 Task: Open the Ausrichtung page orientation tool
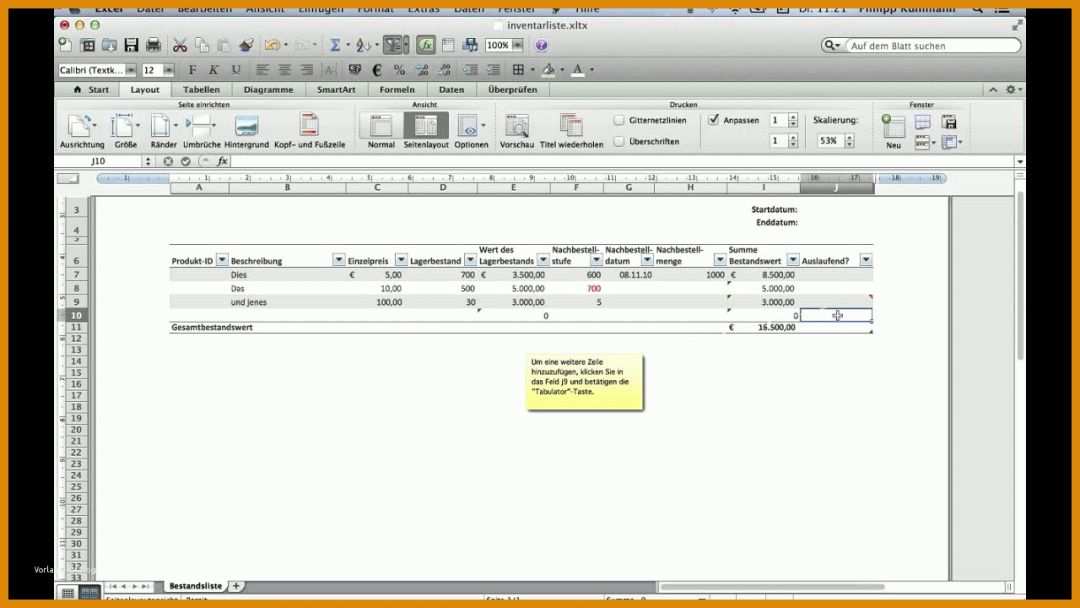click(x=82, y=125)
